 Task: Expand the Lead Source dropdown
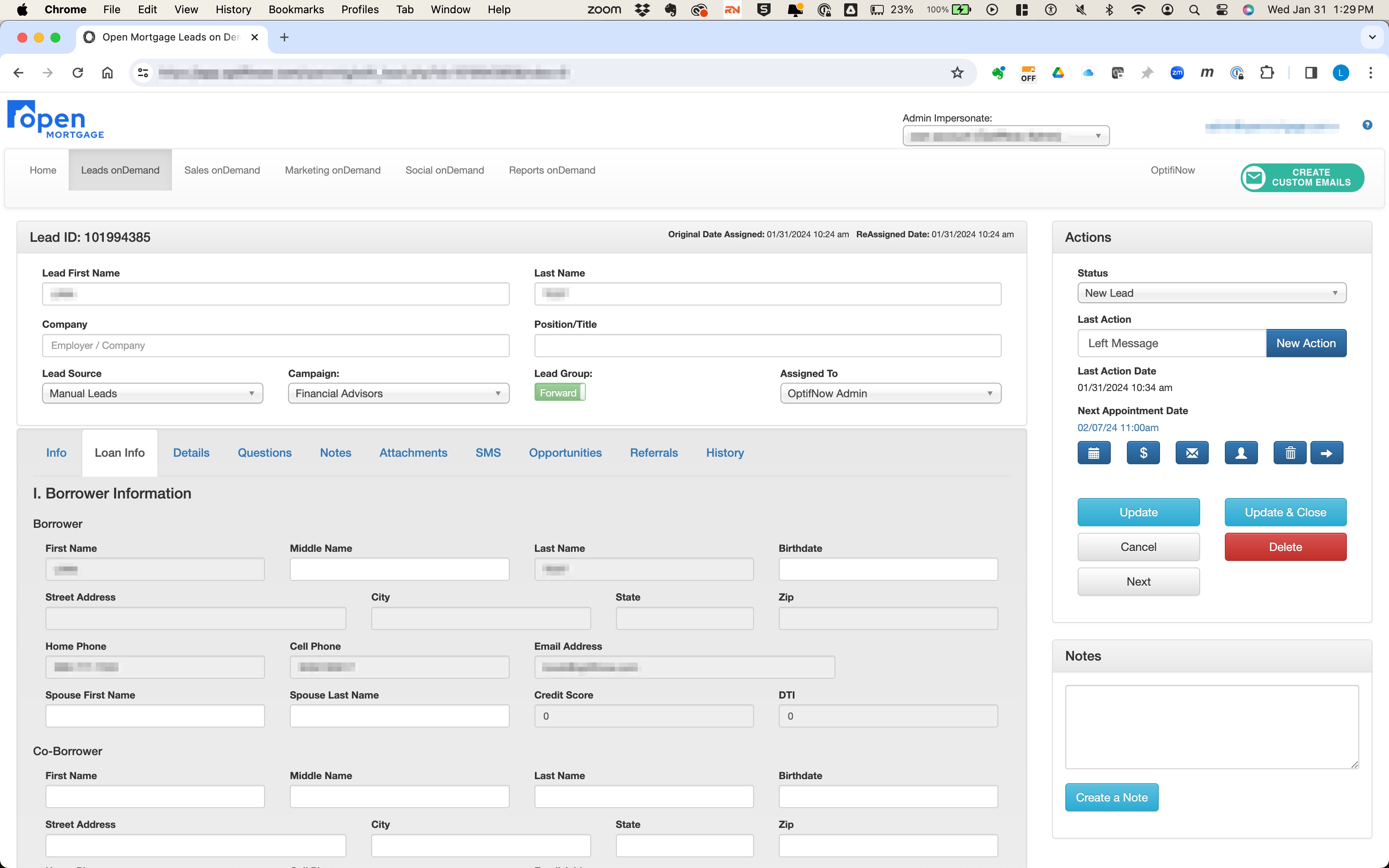pos(152,393)
